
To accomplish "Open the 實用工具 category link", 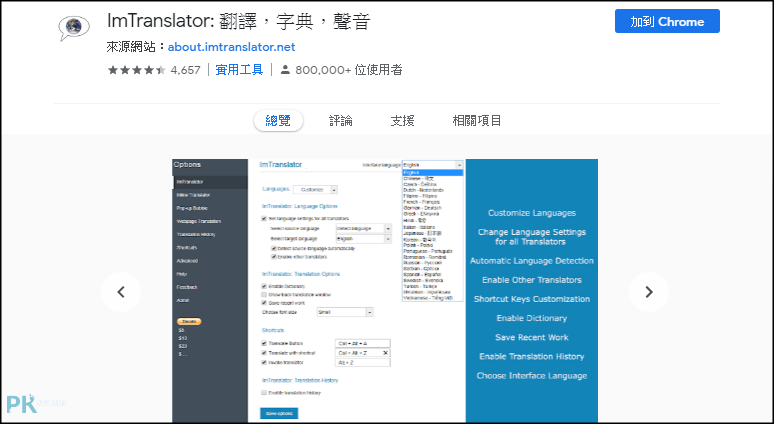I will (x=239, y=70).
